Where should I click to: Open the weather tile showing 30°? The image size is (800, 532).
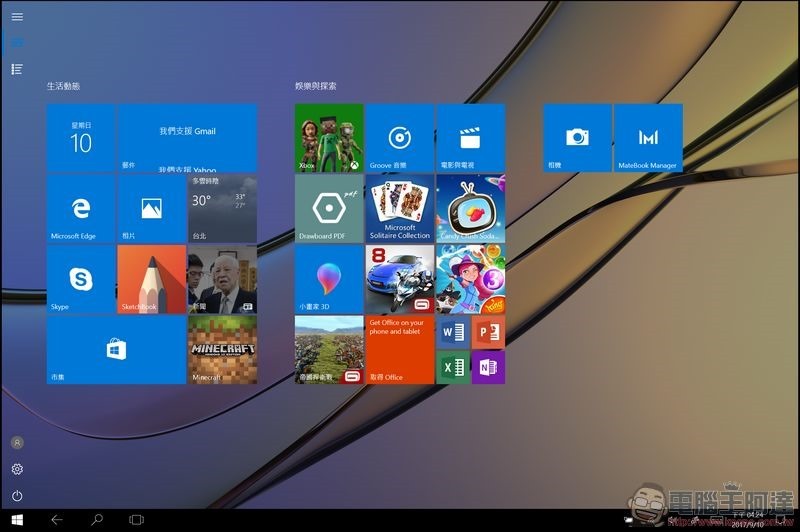(x=222, y=209)
